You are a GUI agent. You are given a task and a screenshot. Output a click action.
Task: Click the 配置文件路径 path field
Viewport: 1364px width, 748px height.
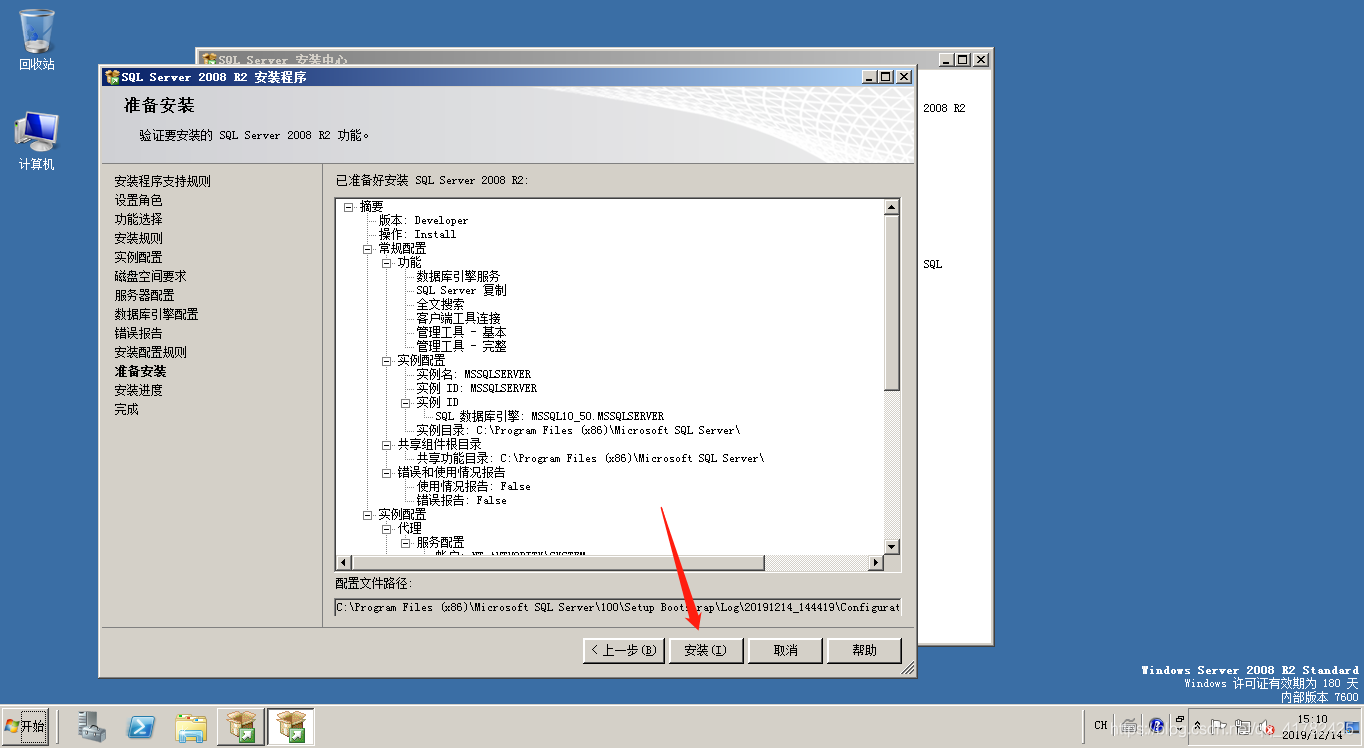[618, 607]
